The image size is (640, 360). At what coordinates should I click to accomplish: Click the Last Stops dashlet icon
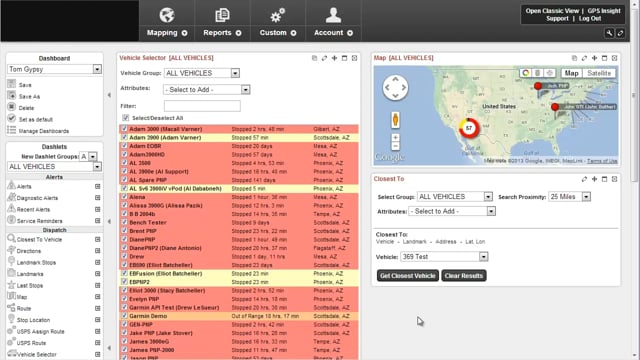[11, 284]
